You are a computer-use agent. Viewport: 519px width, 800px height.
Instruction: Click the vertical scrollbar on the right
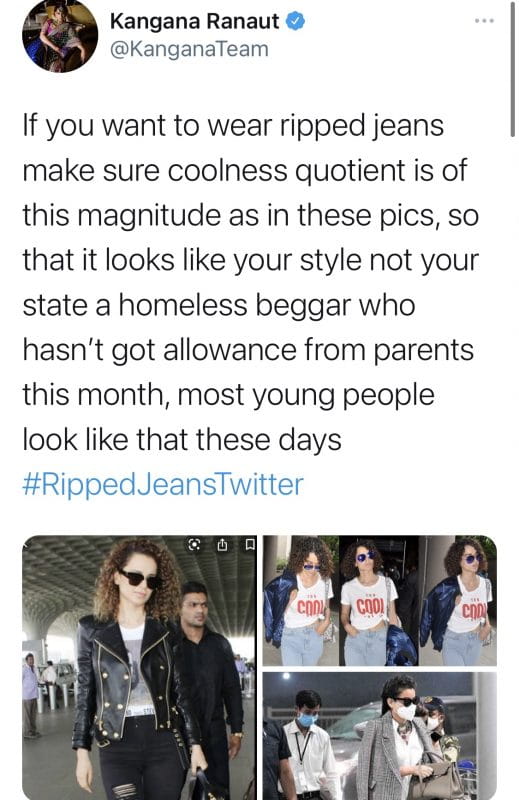click(512, 69)
